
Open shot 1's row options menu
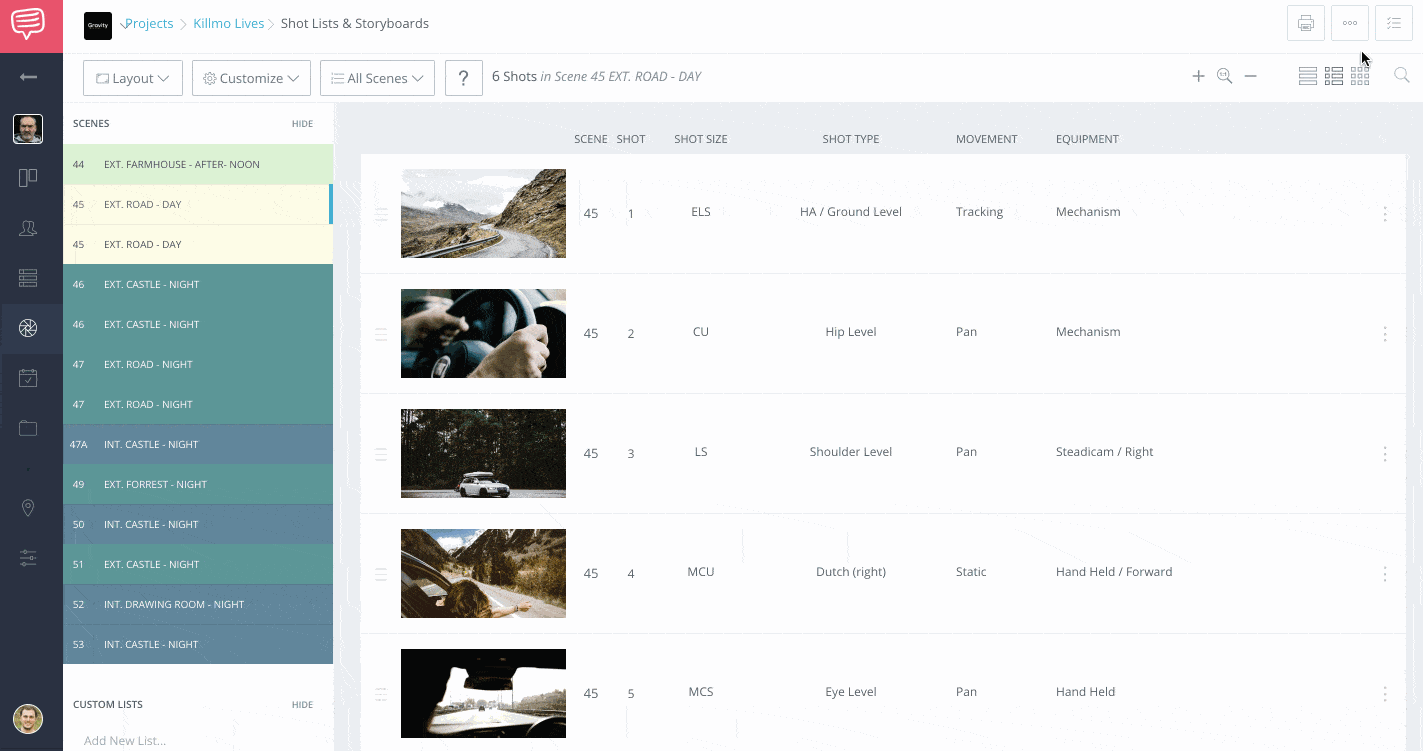tap(1385, 213)
